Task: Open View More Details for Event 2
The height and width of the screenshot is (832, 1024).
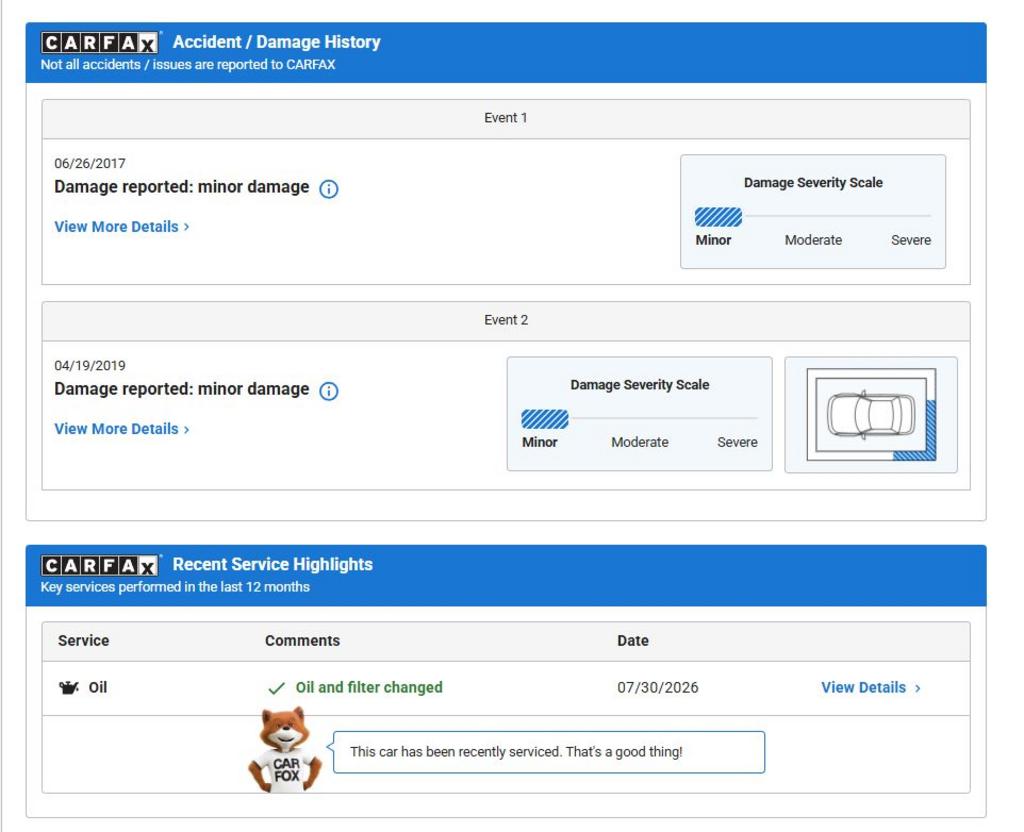Action: pyautogui.click(x=121, y=429)
